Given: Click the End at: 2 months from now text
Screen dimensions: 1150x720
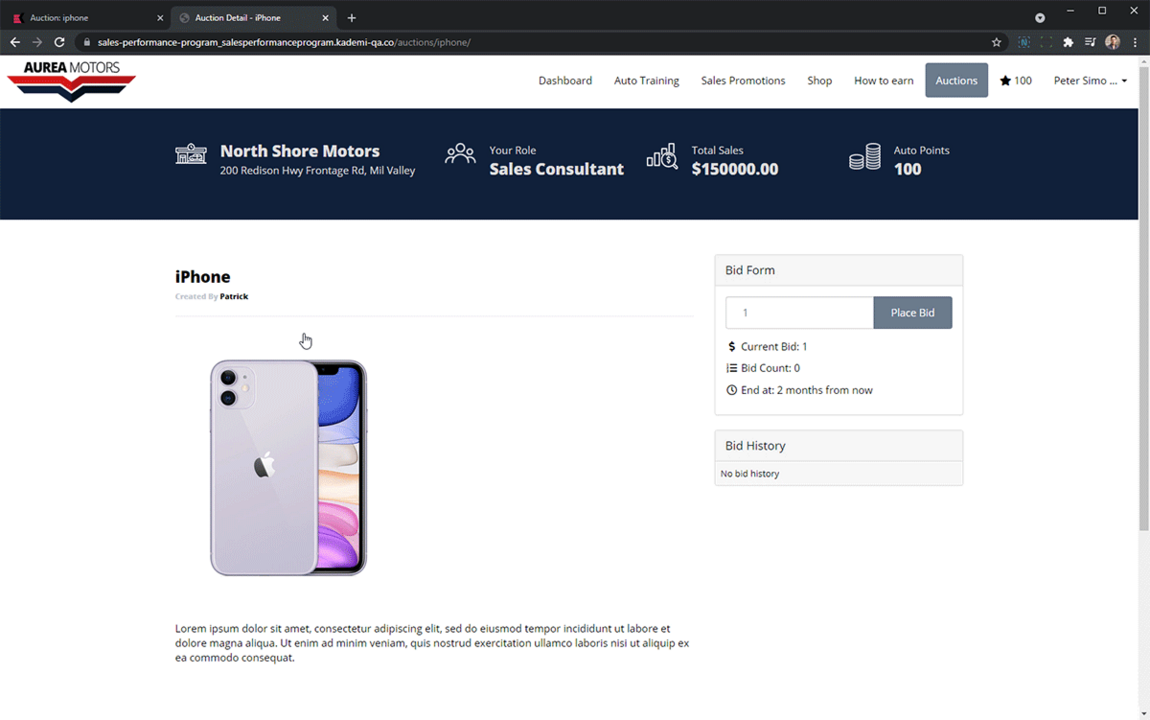Looking at the screenshot, I should pos(807,390).
